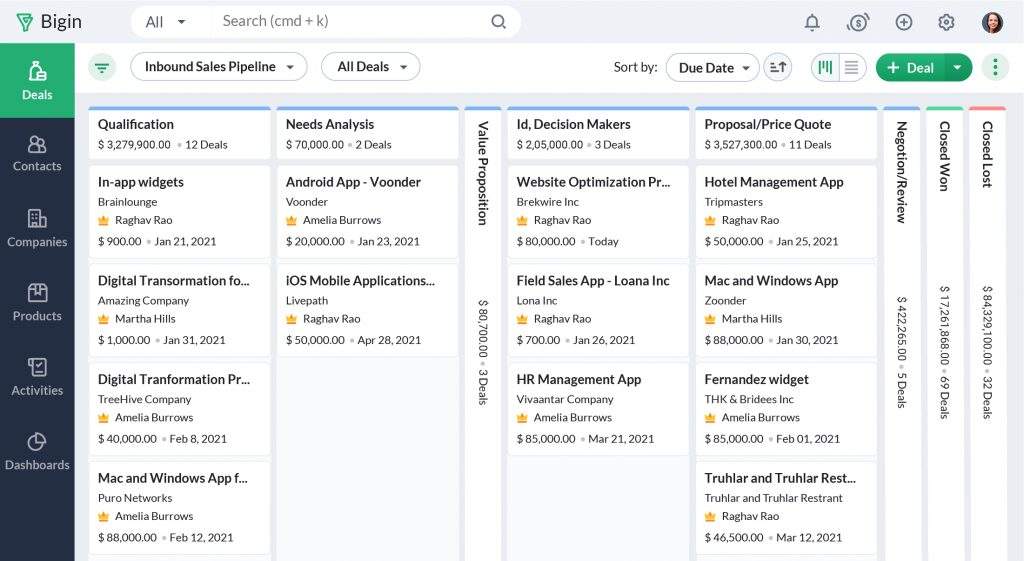Screen dimensions: 1024x561
Task: Click the search magnifier icon
Action: (498, 22)
